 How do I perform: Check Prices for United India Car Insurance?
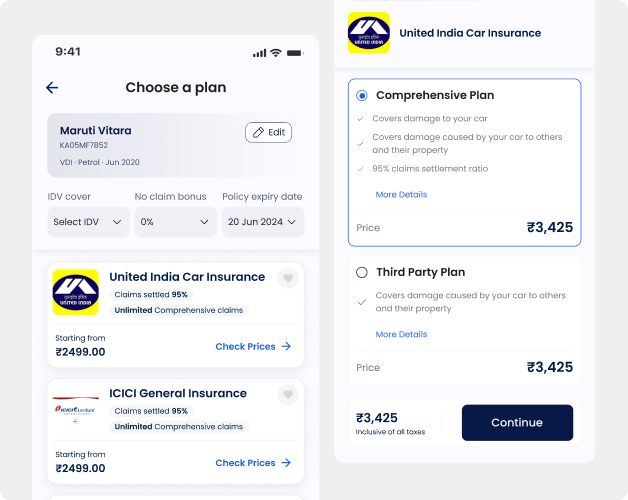tap(253, 346)
